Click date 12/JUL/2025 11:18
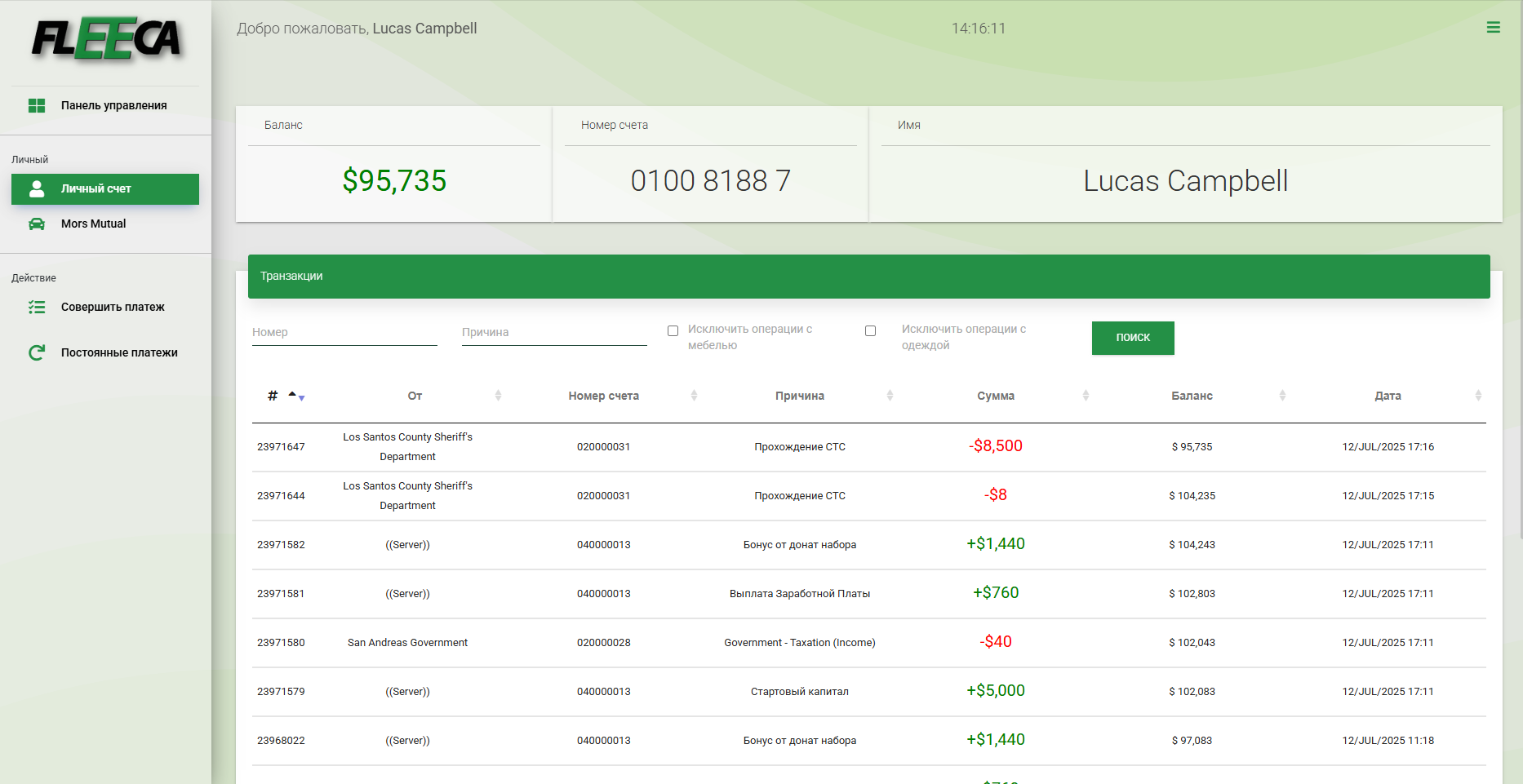The image size is (1523, 784). coord(1388,741)
